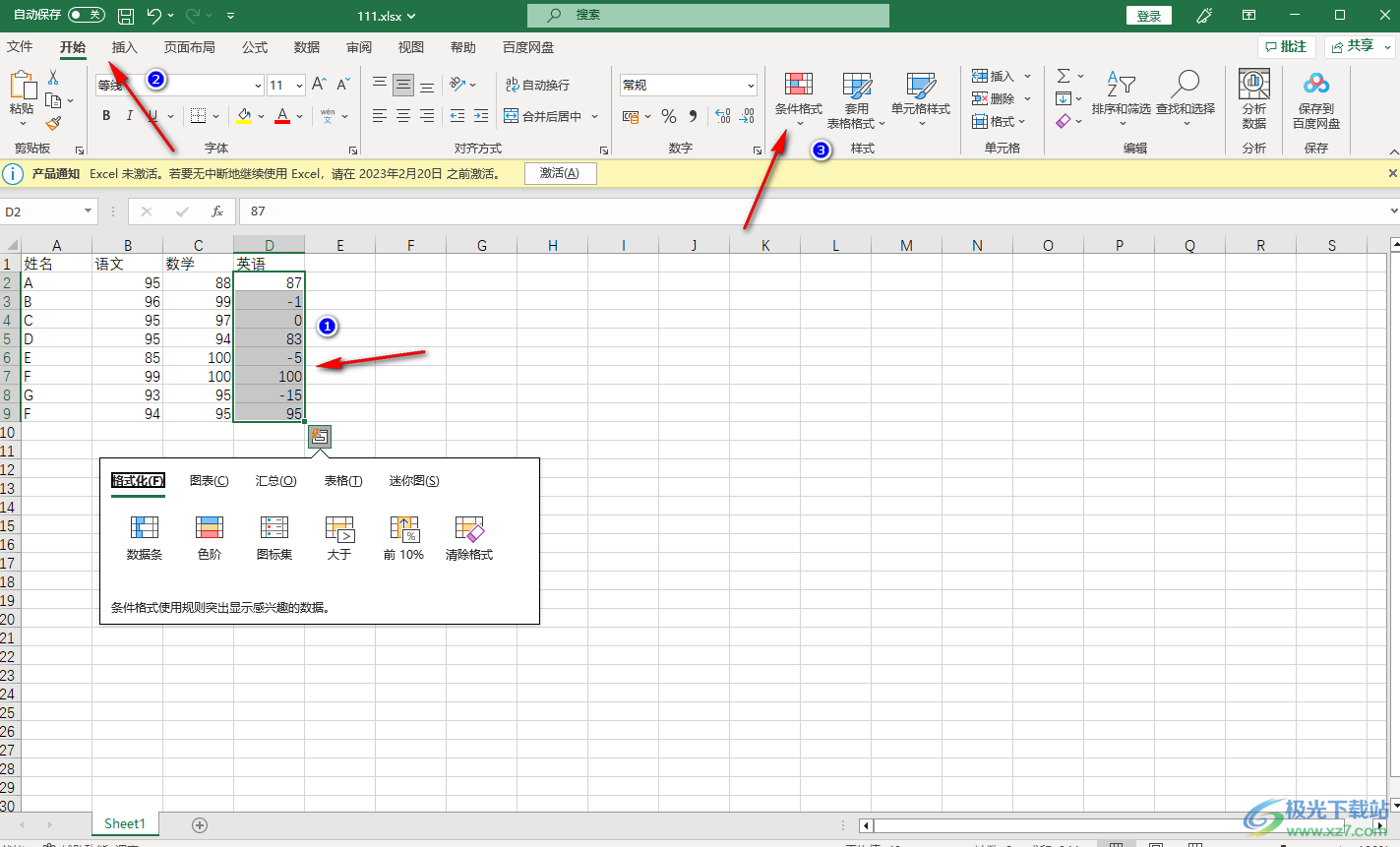This screenshot has height=847, width=1400.
Task: Toggle Italic formatting
Action: point(129,116)
